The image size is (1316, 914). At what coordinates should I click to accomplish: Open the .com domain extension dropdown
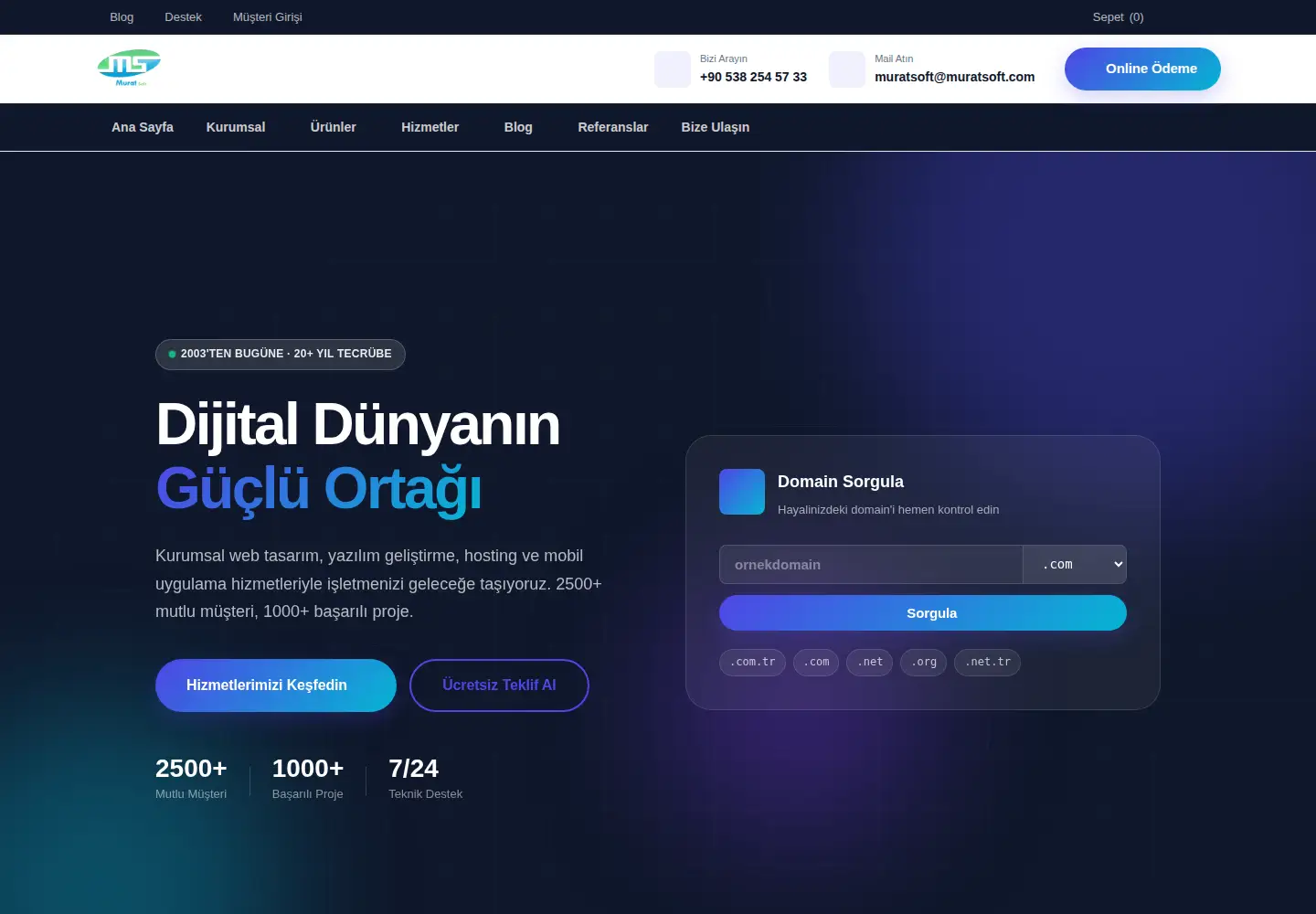[x=1075, y=565]
